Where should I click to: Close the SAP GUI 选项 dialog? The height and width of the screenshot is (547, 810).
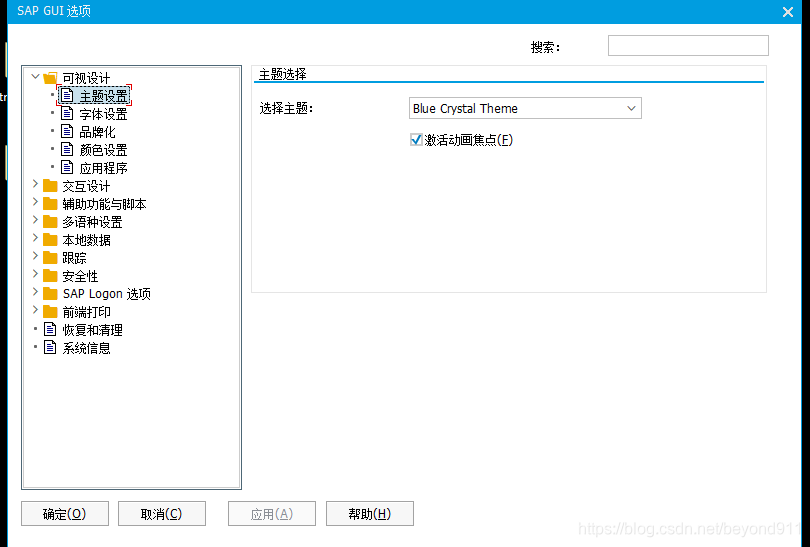click(788, 12)
